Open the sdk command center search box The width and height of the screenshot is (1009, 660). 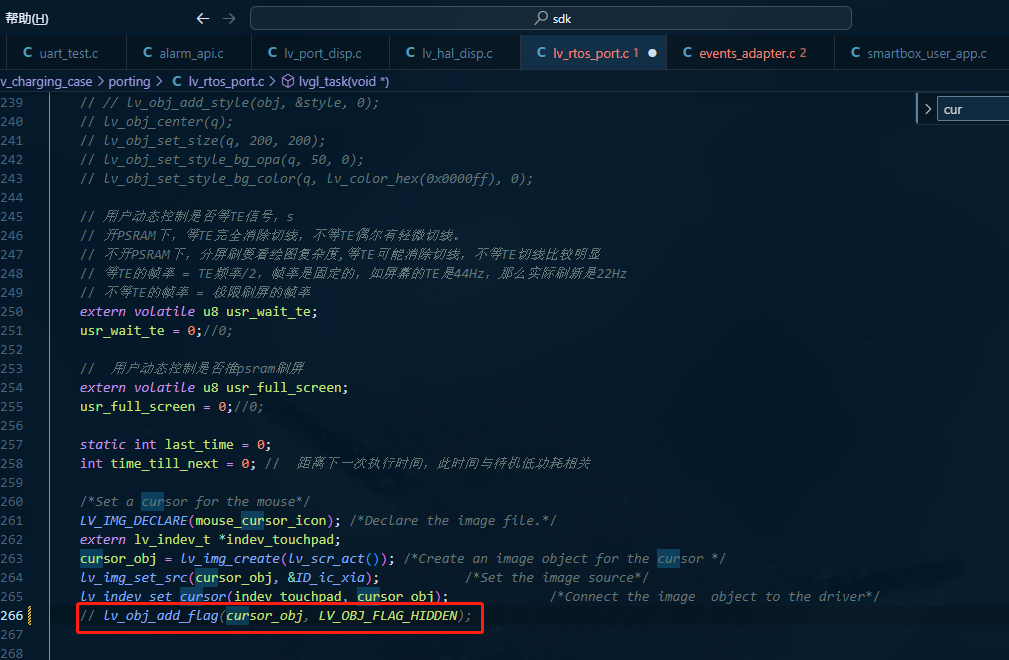[551, 19]
